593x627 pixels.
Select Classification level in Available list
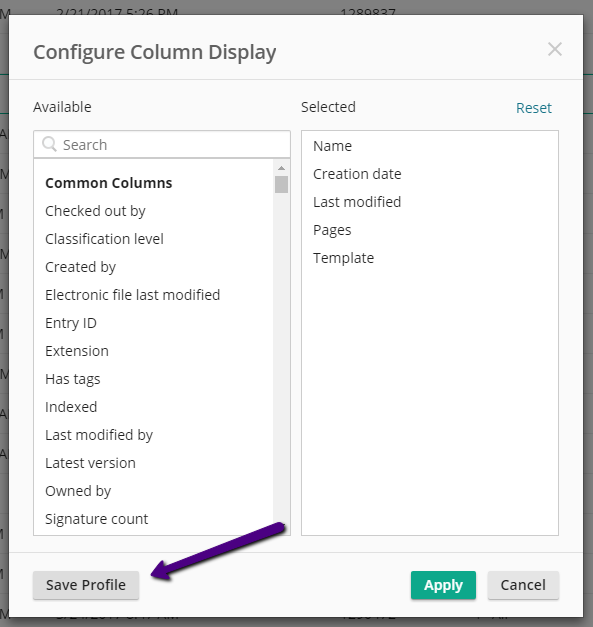pos(104,239)
